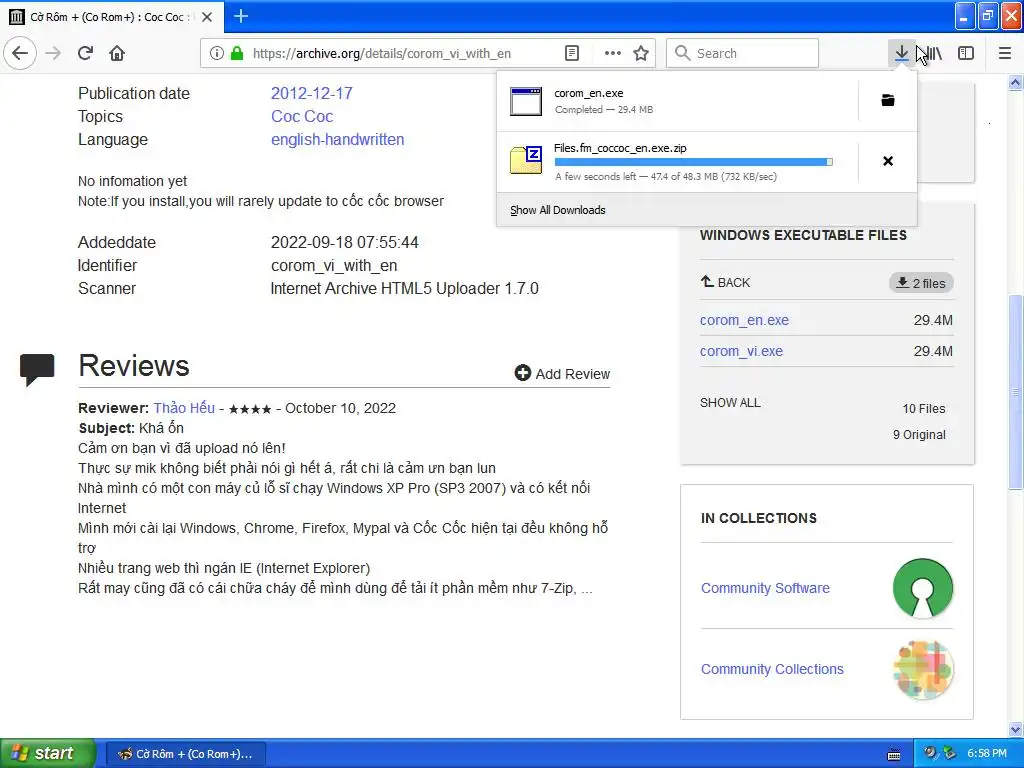The height and width of the screenshot is (768, 1024).
Task: Click the green padlock security icon
Action: [237, 53]
